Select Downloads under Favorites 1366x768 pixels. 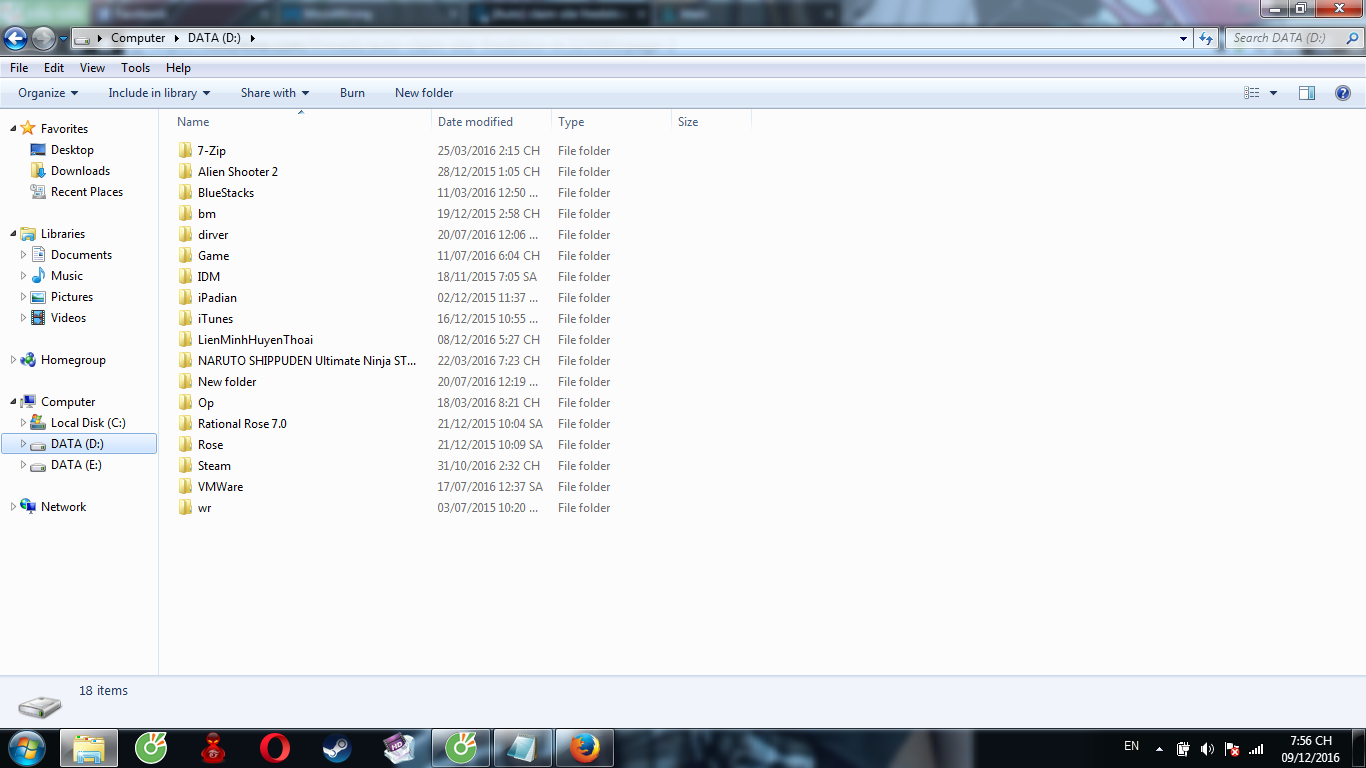pos(80,171)
